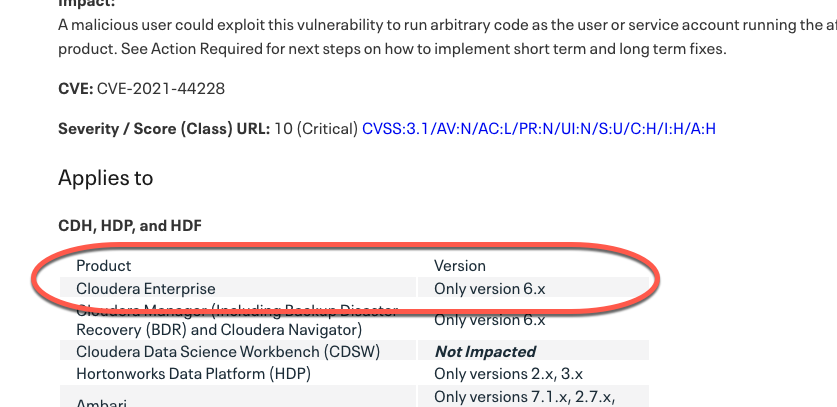
Task: Click the 'Applies to' heading
Action: (x=106, y=178)
